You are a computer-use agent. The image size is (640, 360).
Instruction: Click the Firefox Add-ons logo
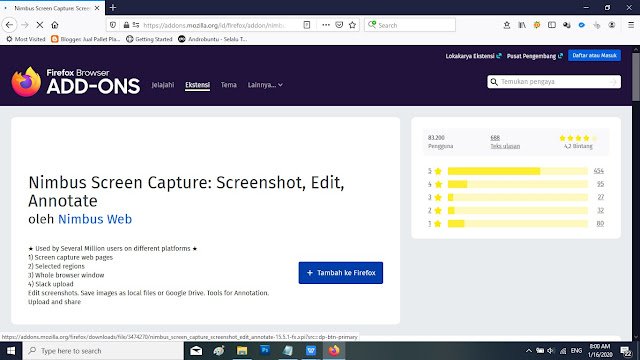[x=76, y=82]
